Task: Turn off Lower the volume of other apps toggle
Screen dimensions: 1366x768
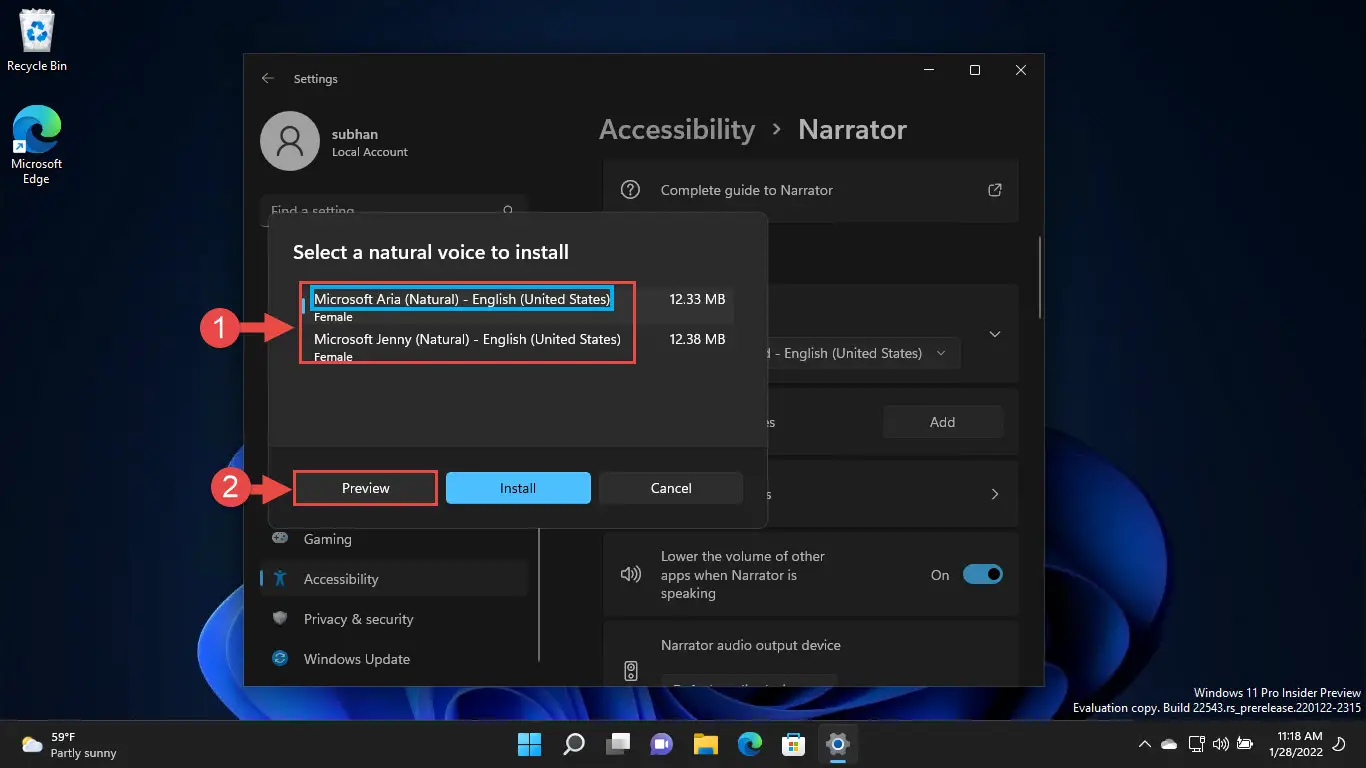Action: [x=982, y=575]
